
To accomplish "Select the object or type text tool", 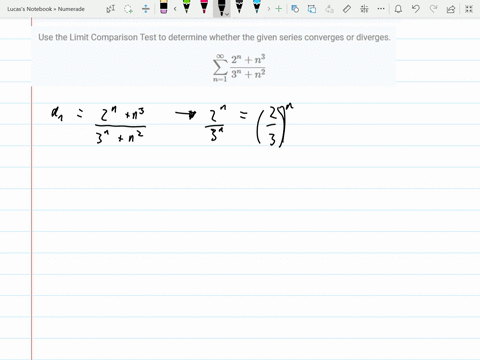I will (111, 9).
